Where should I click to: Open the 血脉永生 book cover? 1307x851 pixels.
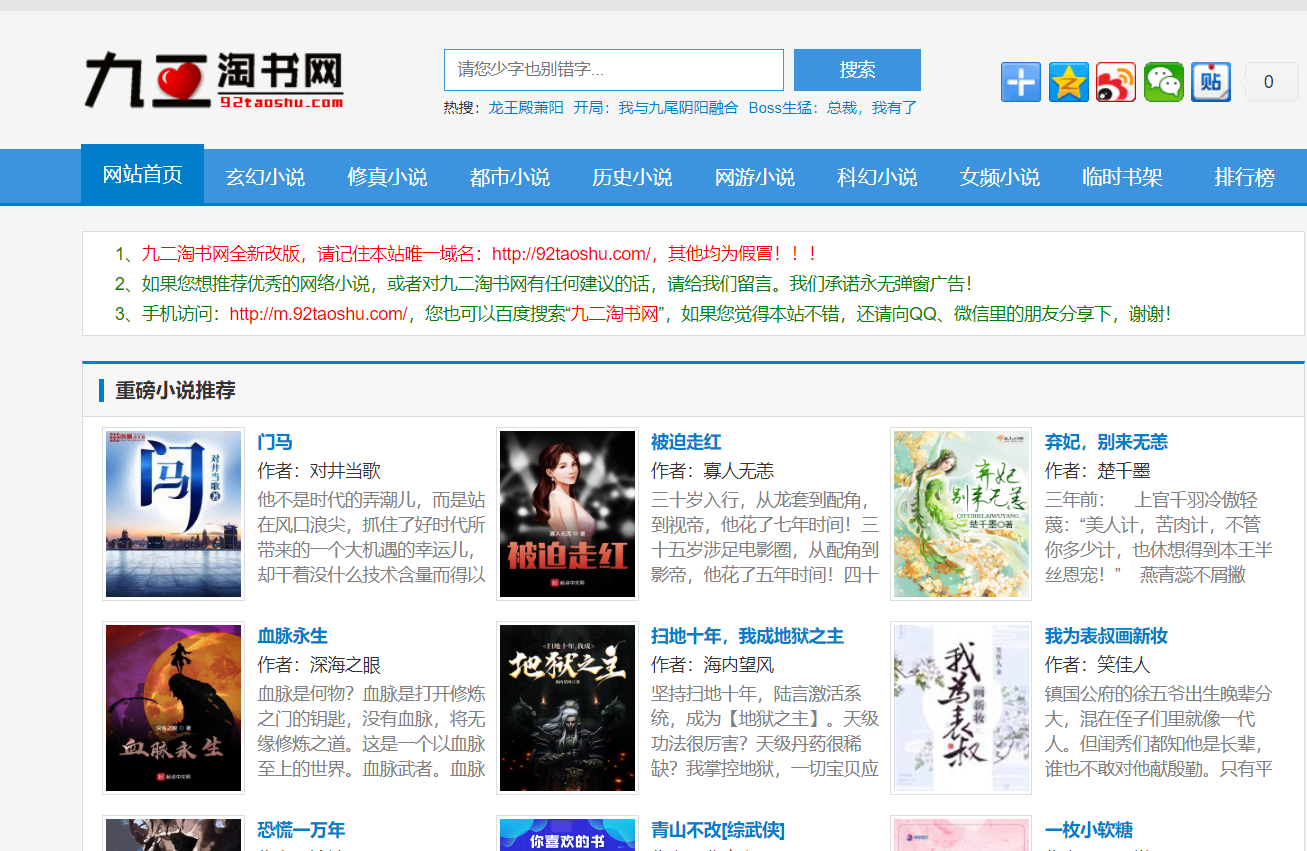(x=174, y=708)
